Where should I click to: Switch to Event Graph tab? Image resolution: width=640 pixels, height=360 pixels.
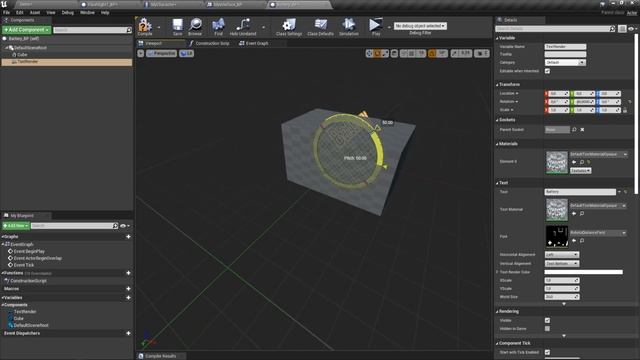pyautogui.click(x=254, y=43)
